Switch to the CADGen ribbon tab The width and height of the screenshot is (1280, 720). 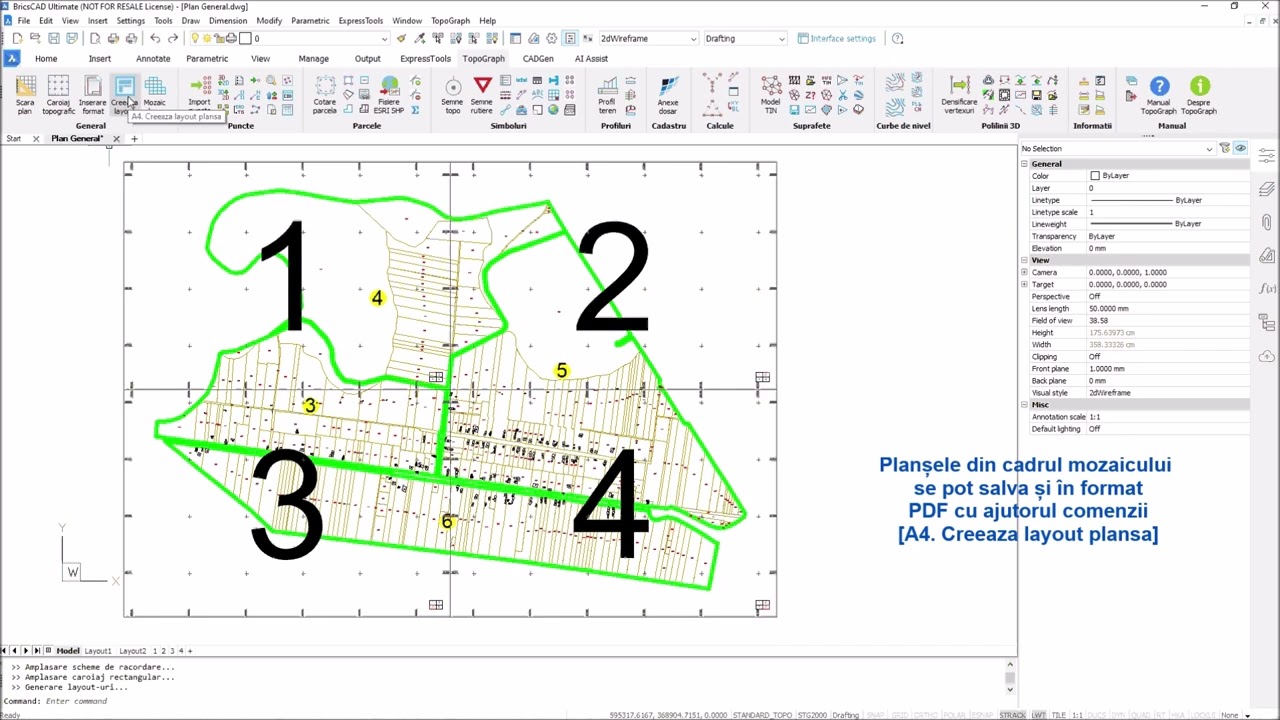coord(538,58)
